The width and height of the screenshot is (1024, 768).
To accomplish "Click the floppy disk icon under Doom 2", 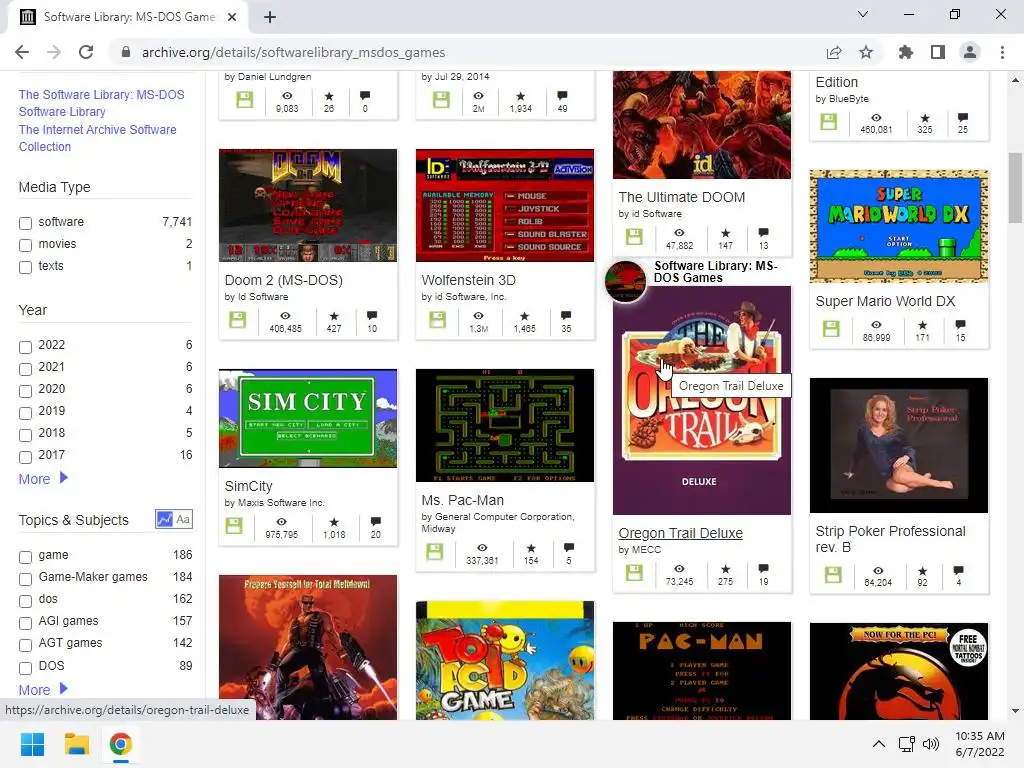I will click(237, 320).
